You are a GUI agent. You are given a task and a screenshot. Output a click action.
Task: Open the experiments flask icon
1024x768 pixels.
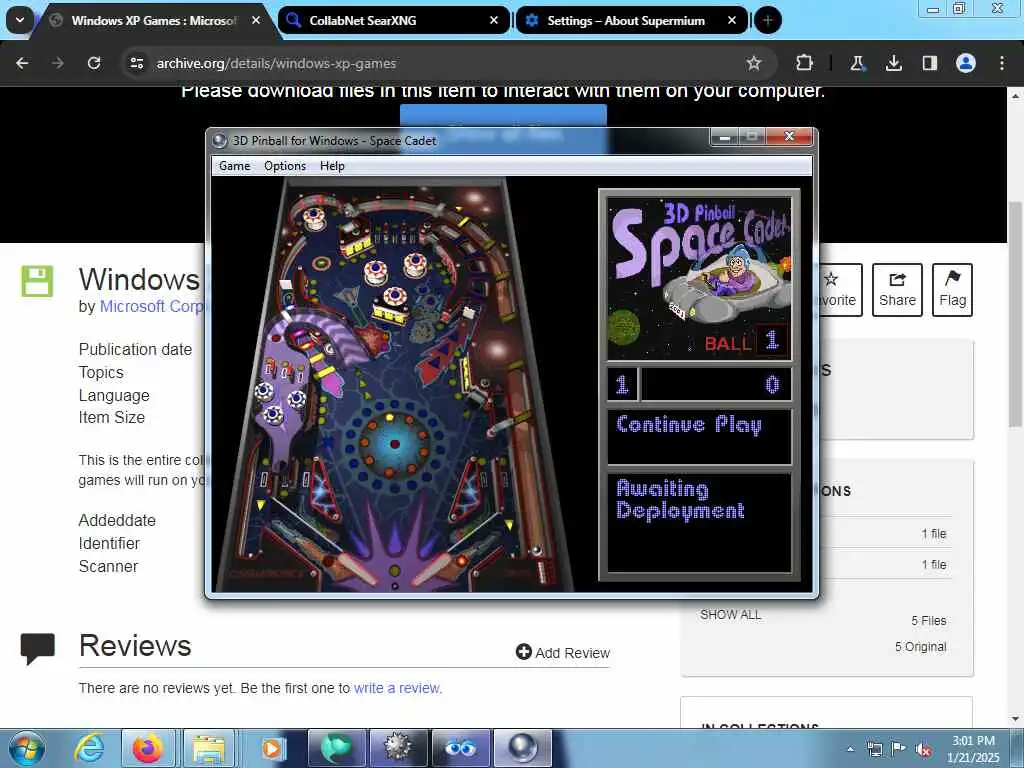tap(857, 63)
